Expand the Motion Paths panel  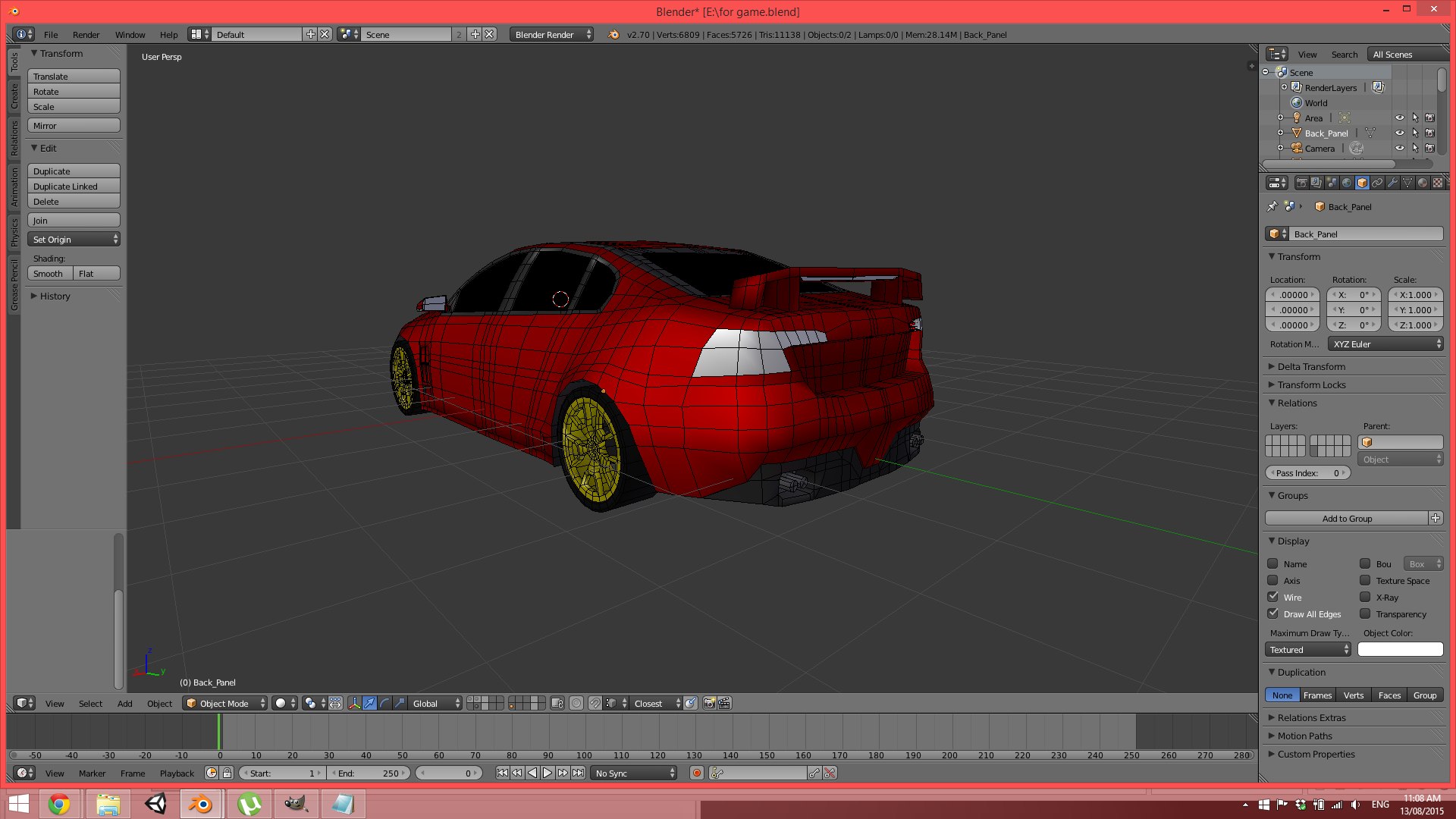(1304, 736)
